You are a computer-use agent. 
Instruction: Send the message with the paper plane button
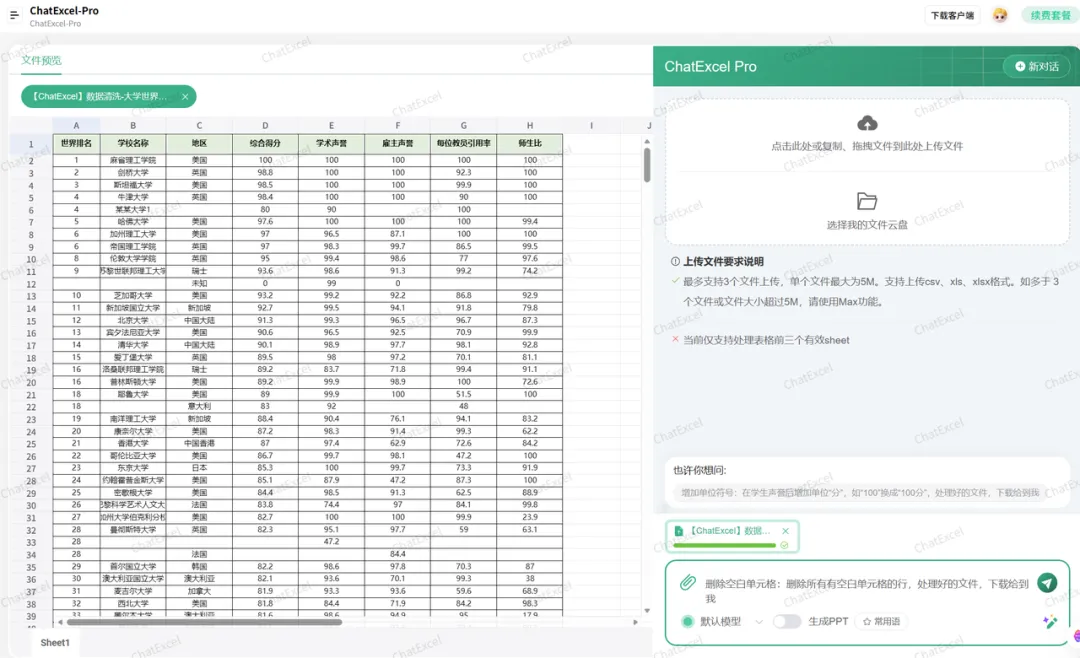1047,583
